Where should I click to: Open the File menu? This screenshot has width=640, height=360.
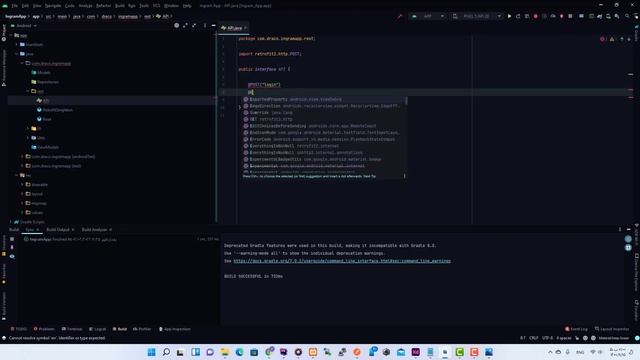[15, 6]
